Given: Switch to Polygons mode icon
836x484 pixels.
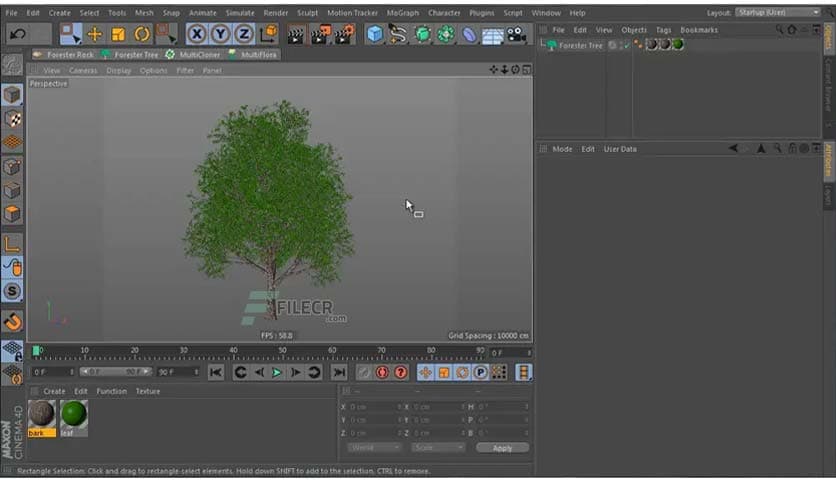Looking at the screenshot, I should pos(12,213).
